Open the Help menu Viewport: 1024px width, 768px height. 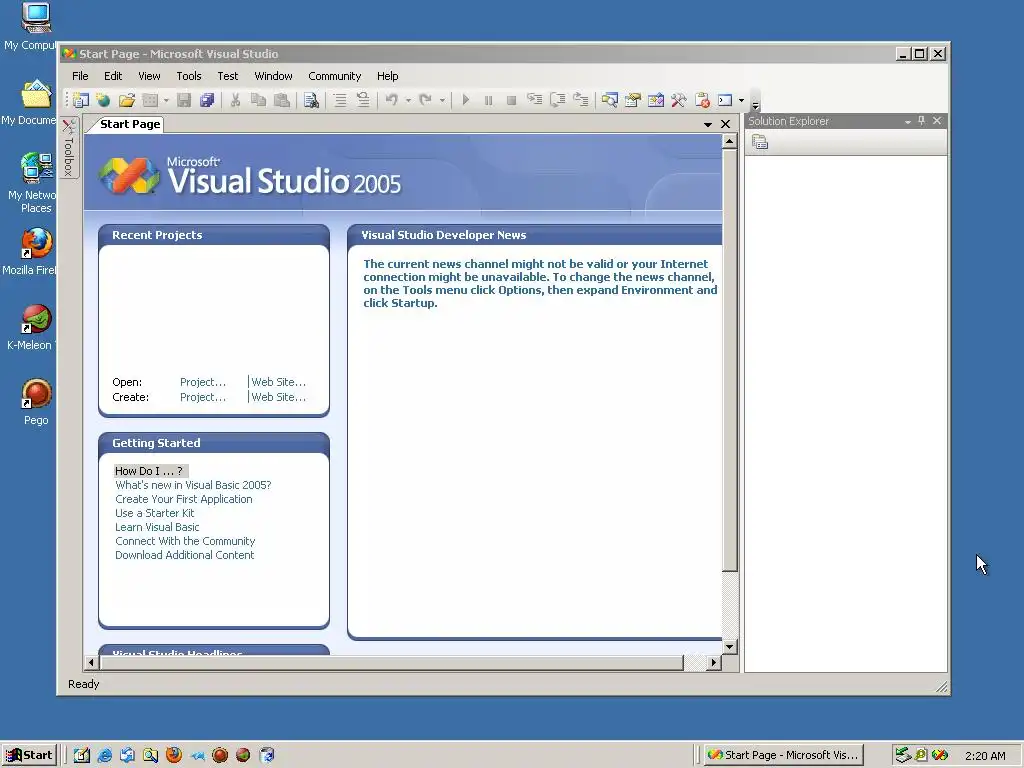tap(387, 76)
